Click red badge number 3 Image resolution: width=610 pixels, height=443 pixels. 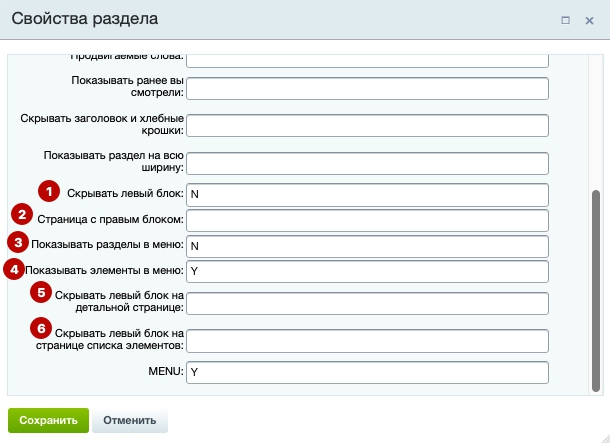pos(18,243)
